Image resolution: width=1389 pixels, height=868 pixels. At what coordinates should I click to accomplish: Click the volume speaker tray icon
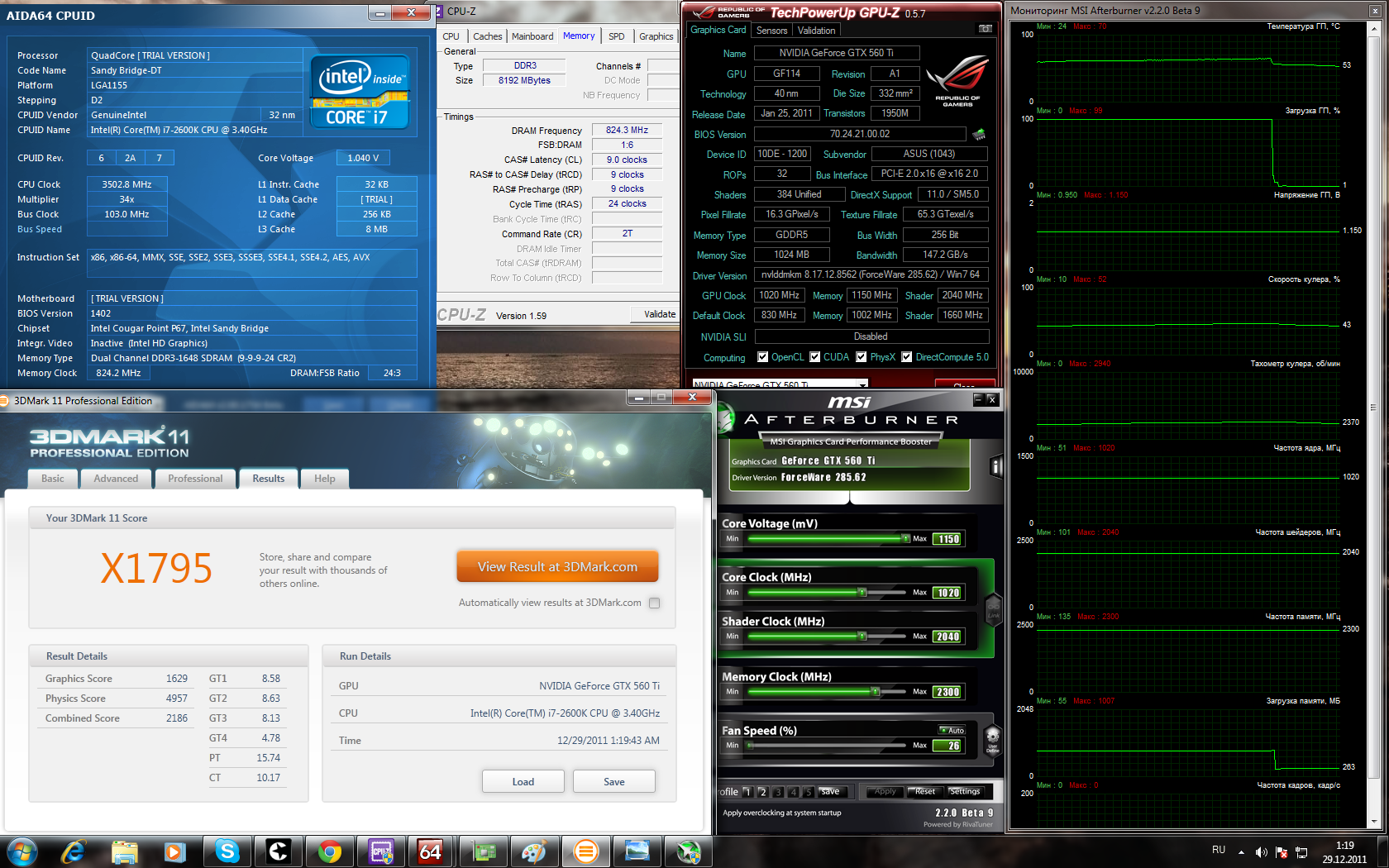coord(1261,851)
